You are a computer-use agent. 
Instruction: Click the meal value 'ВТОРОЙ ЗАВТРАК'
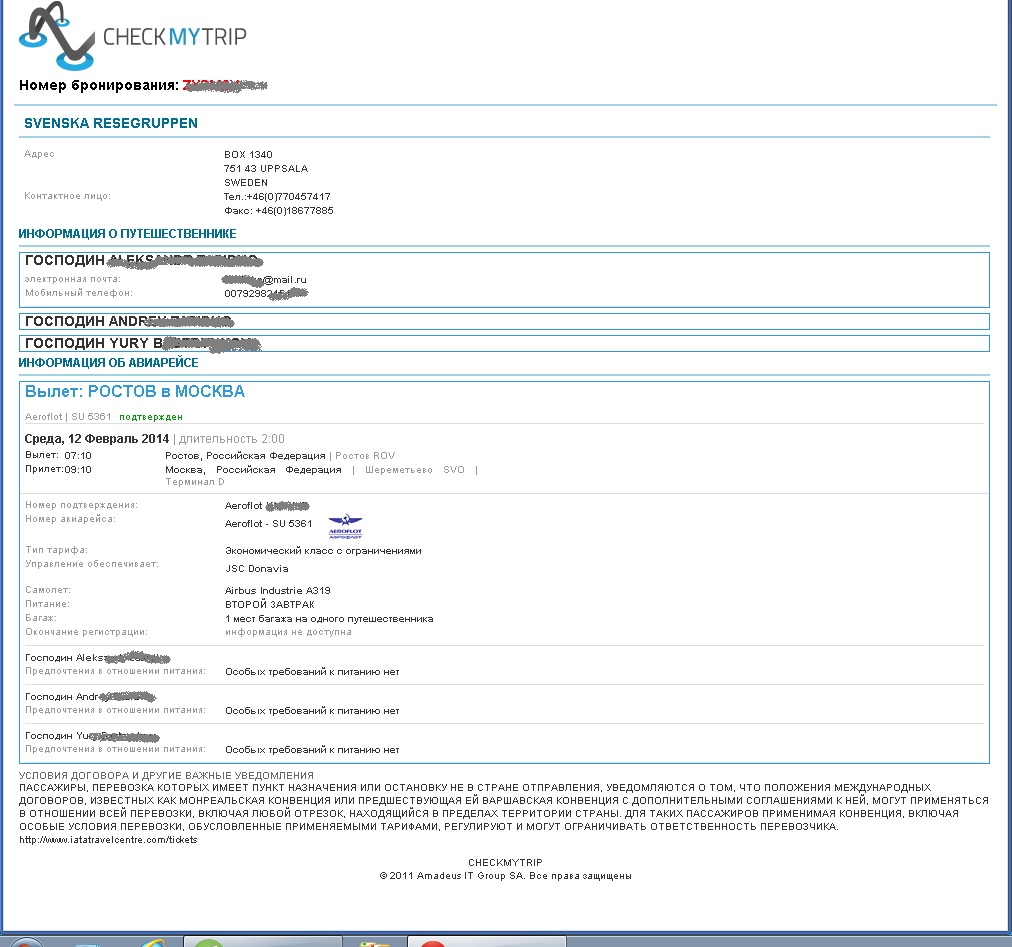(270, 605)
